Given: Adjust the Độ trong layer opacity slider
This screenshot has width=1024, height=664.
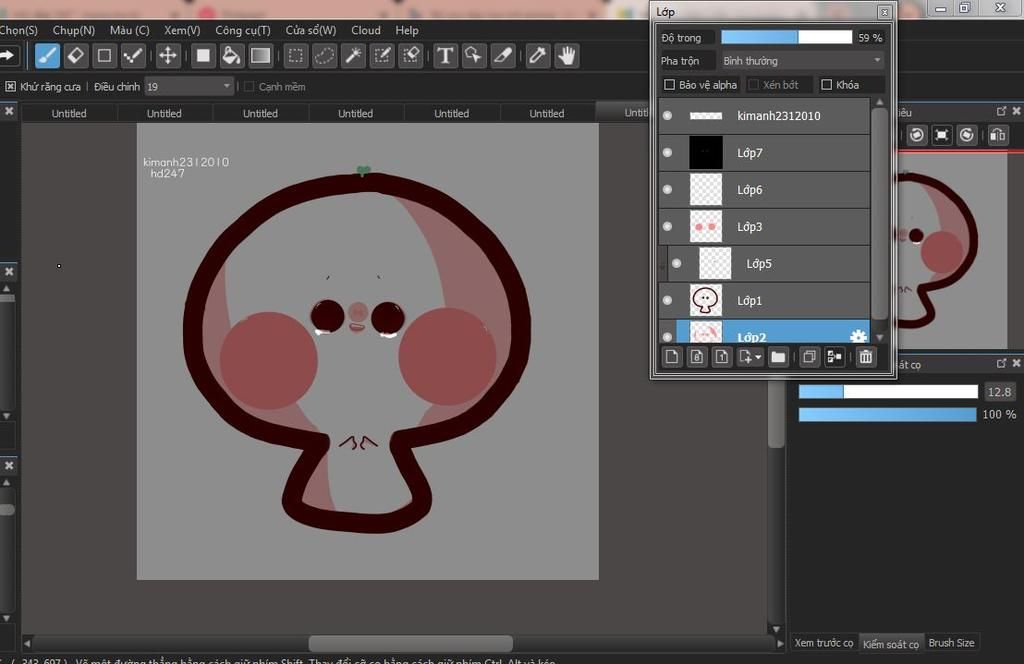Looking at the screenshot, I should (x=786, y=37).
